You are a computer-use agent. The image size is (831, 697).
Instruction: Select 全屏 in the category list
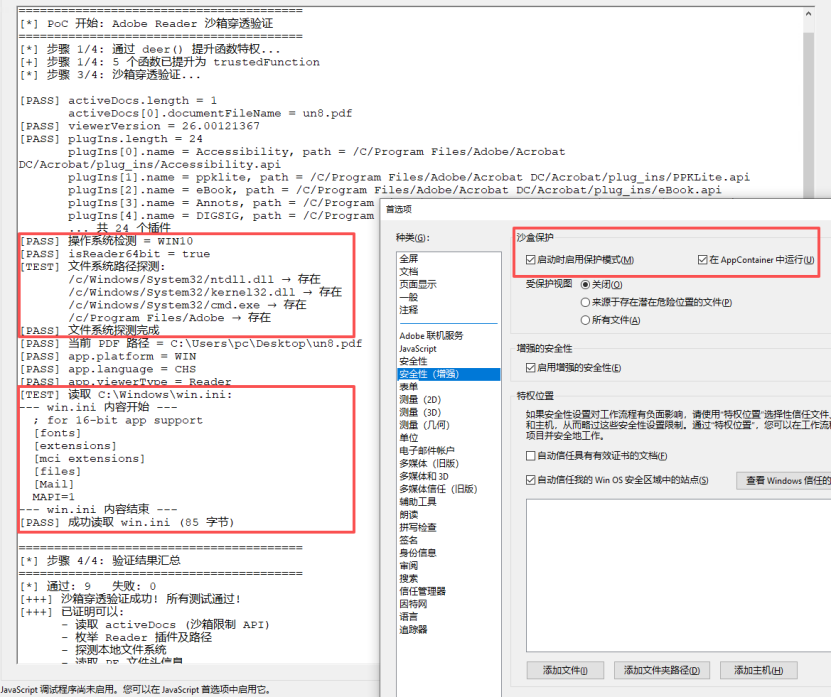(x=409, y=259)
